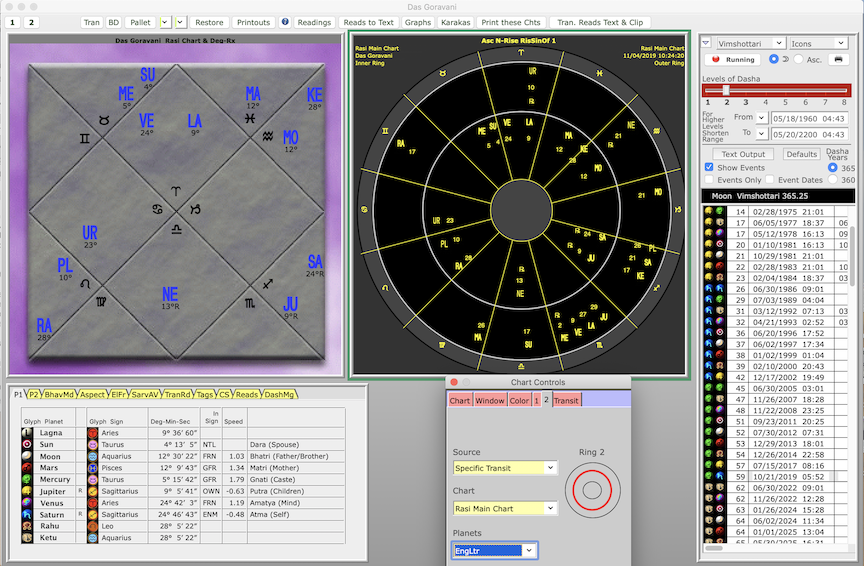Click the Leo sign glyph in Rahu row
The height and width of the screenshot is (566, 864).
93,526
